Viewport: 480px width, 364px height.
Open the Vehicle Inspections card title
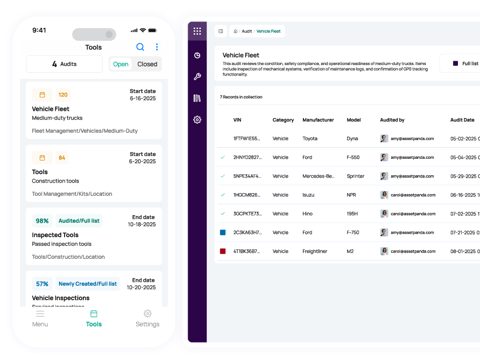61,298
